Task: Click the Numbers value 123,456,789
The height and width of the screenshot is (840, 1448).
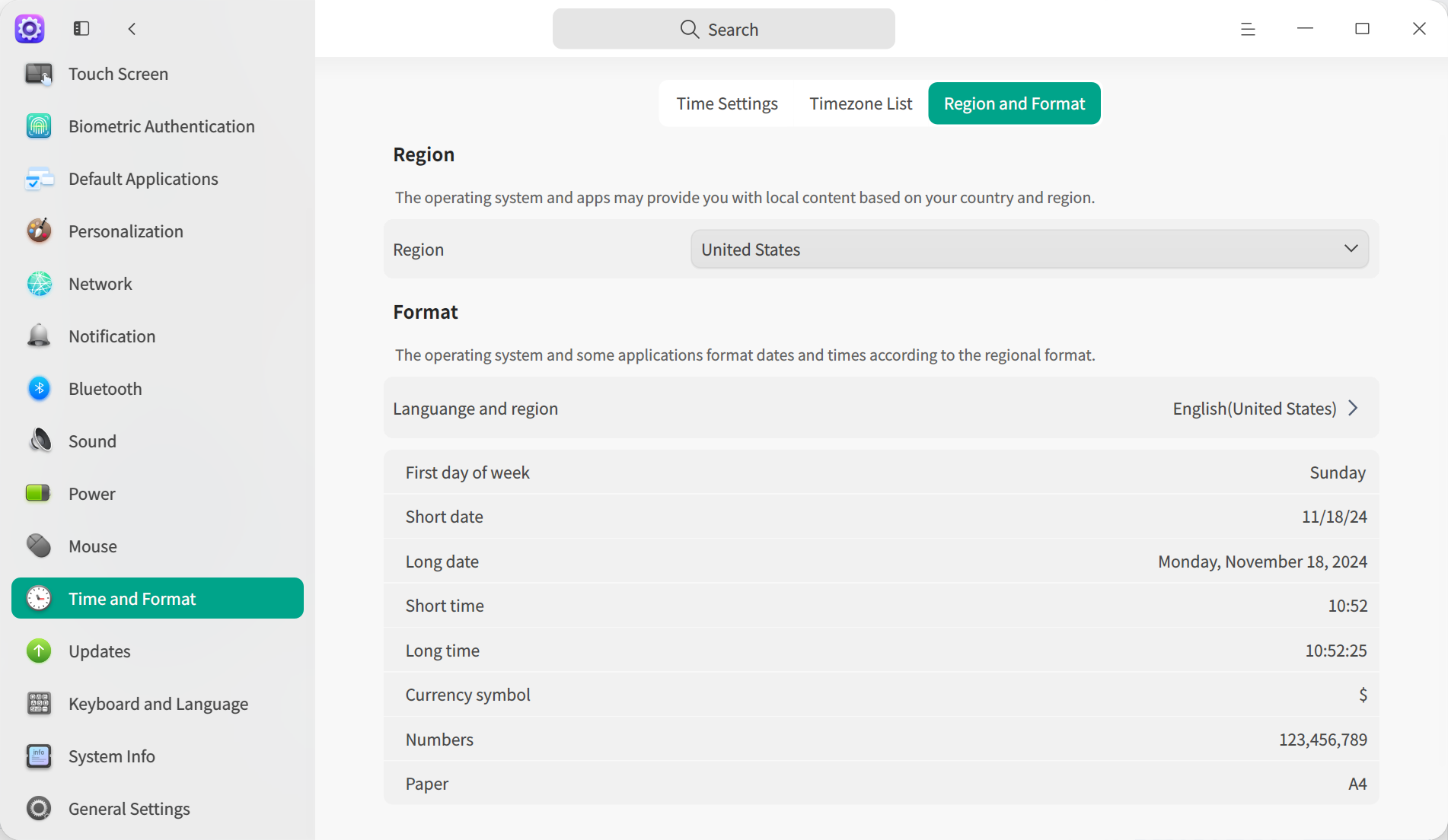Action: point(1322,740)
